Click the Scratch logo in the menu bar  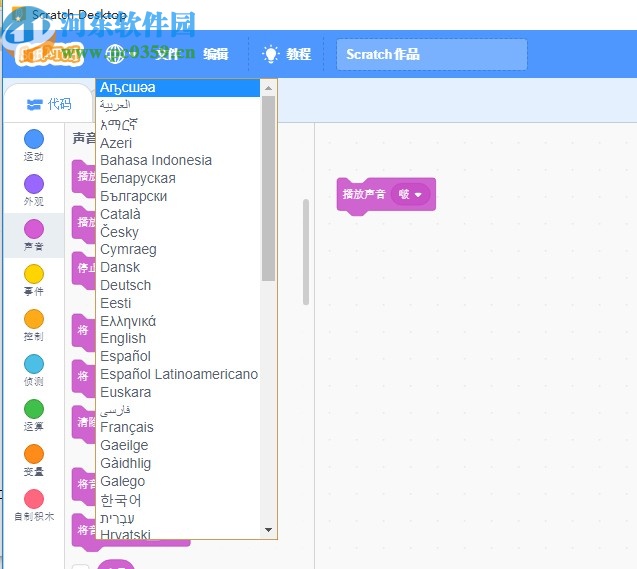(x=50, y=54)
